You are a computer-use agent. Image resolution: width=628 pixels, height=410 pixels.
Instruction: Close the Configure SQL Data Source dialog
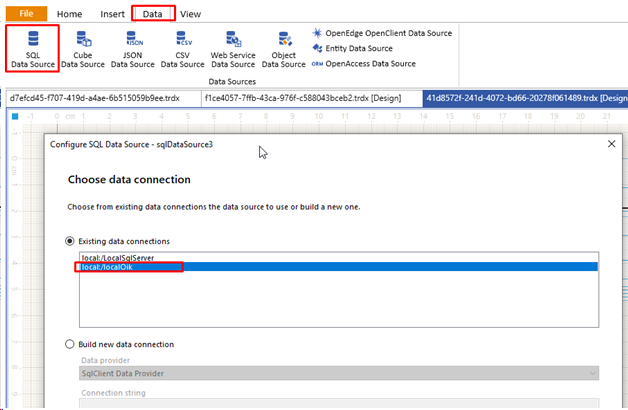point(610,145)
